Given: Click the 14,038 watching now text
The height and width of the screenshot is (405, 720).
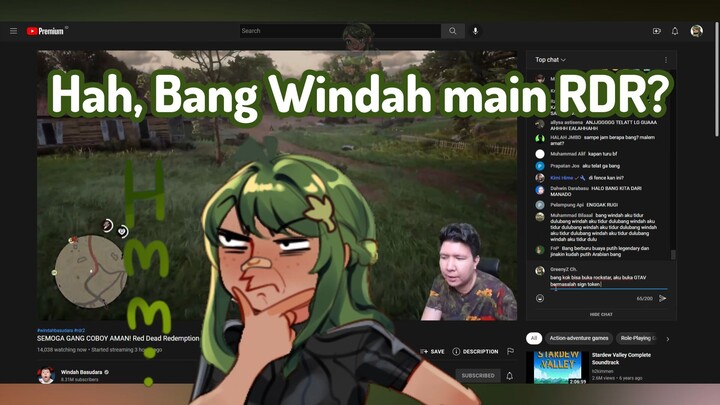Looking at the screenshot, I should click(62, 349).
